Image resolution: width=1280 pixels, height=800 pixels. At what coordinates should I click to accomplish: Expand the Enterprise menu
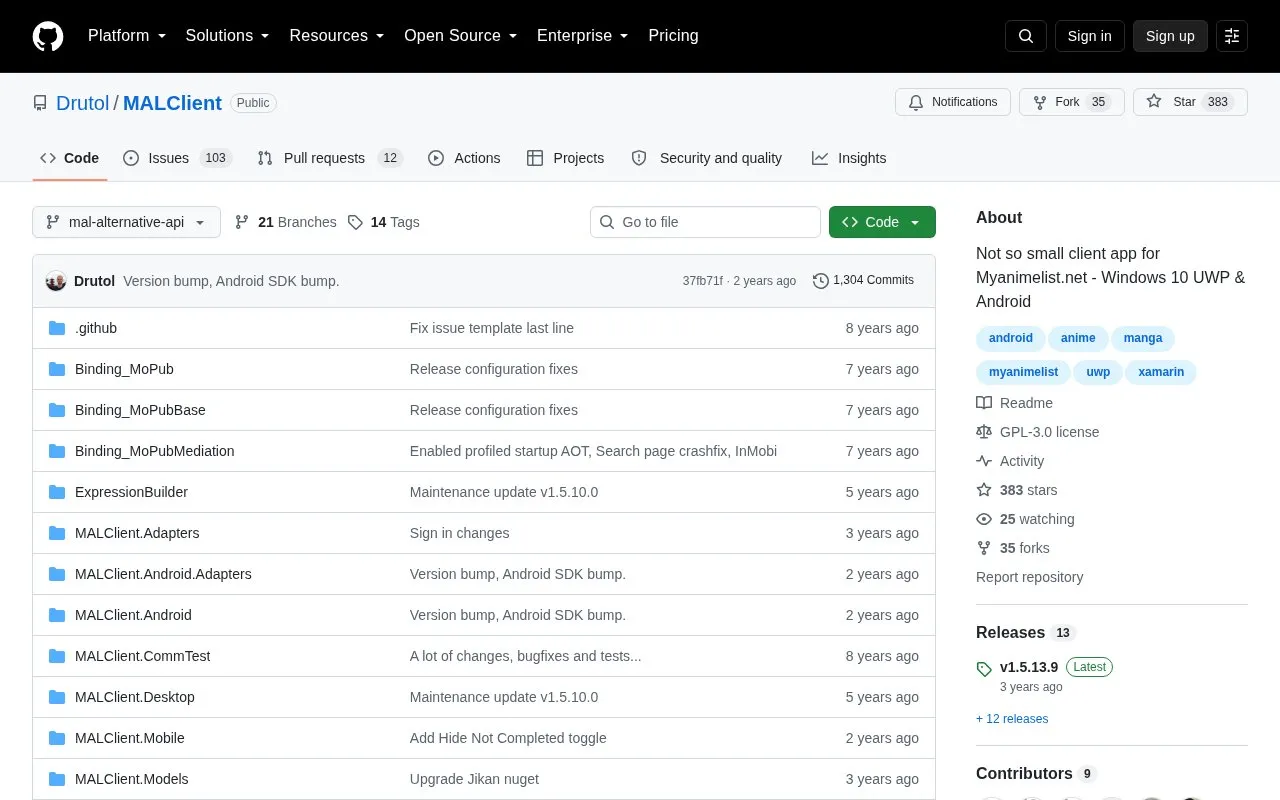coord(583,36)
